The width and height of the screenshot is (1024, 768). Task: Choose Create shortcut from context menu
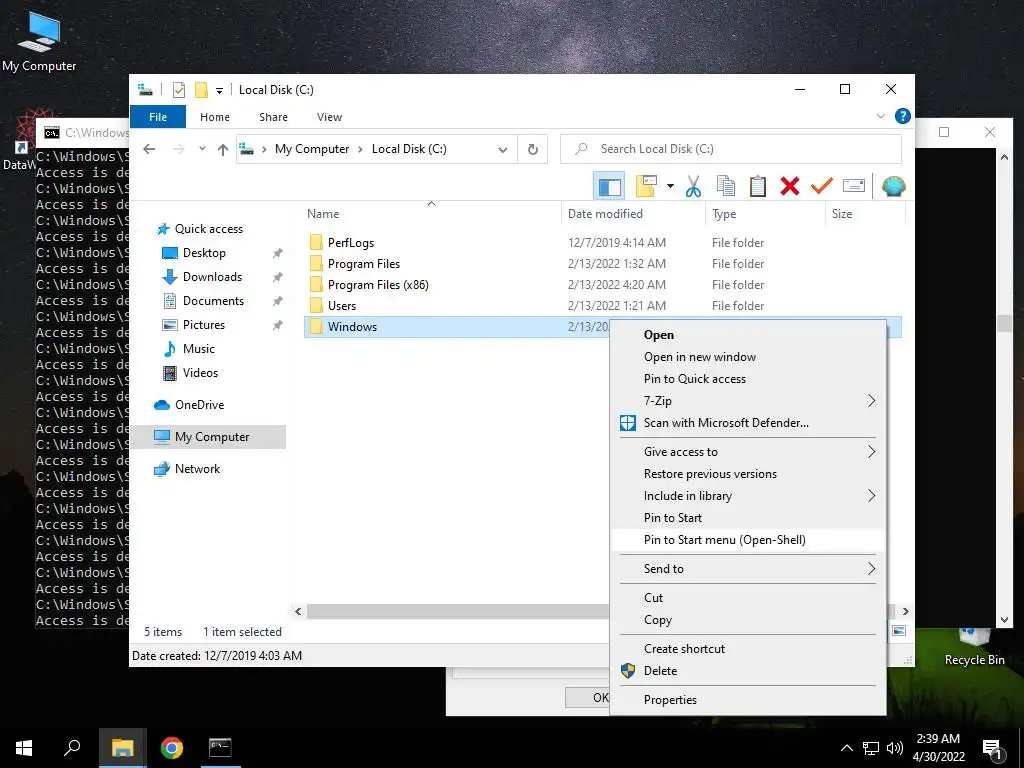pyautogui.click(x=748, y=649)
